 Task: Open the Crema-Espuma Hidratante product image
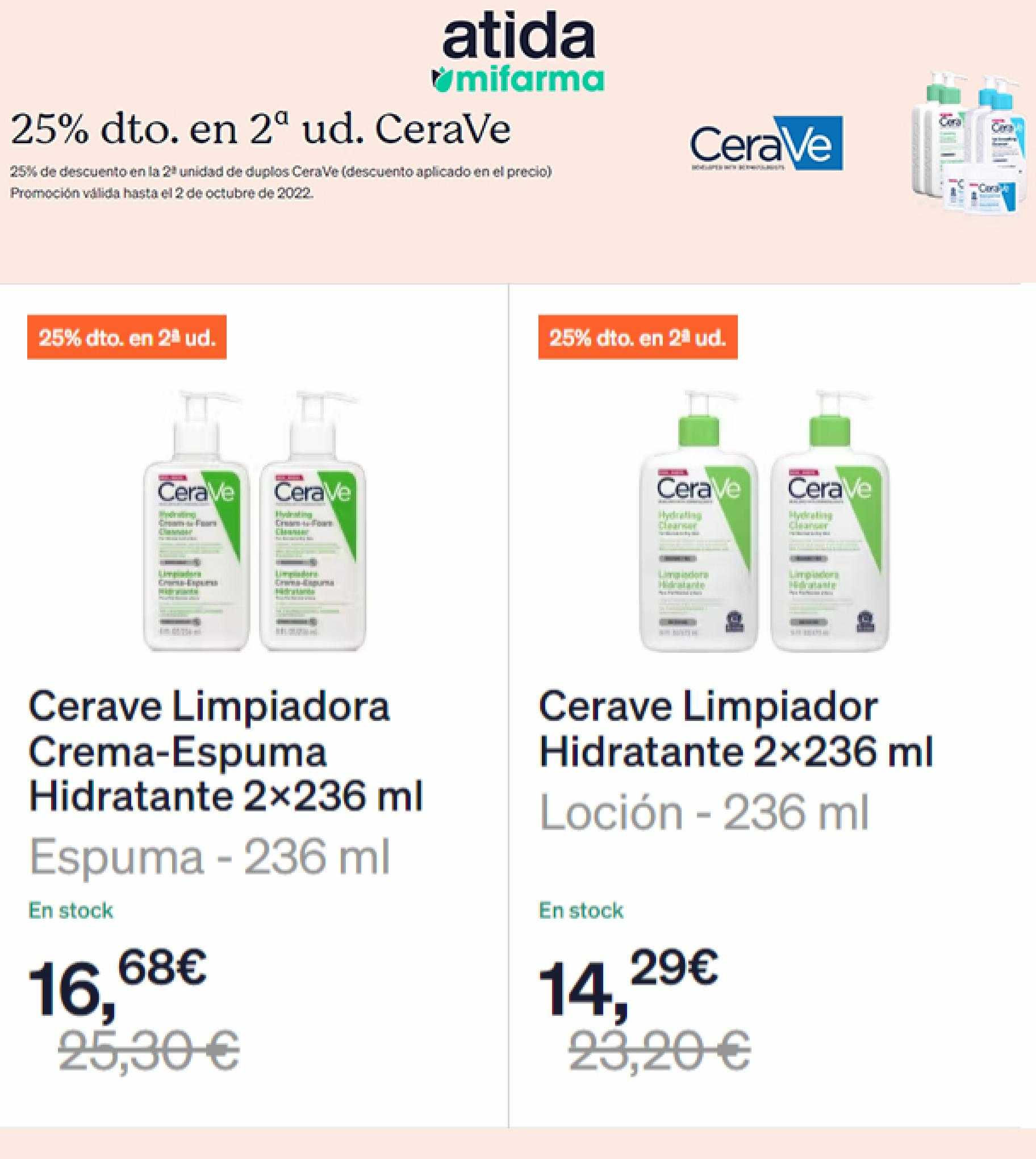(253, 520)
